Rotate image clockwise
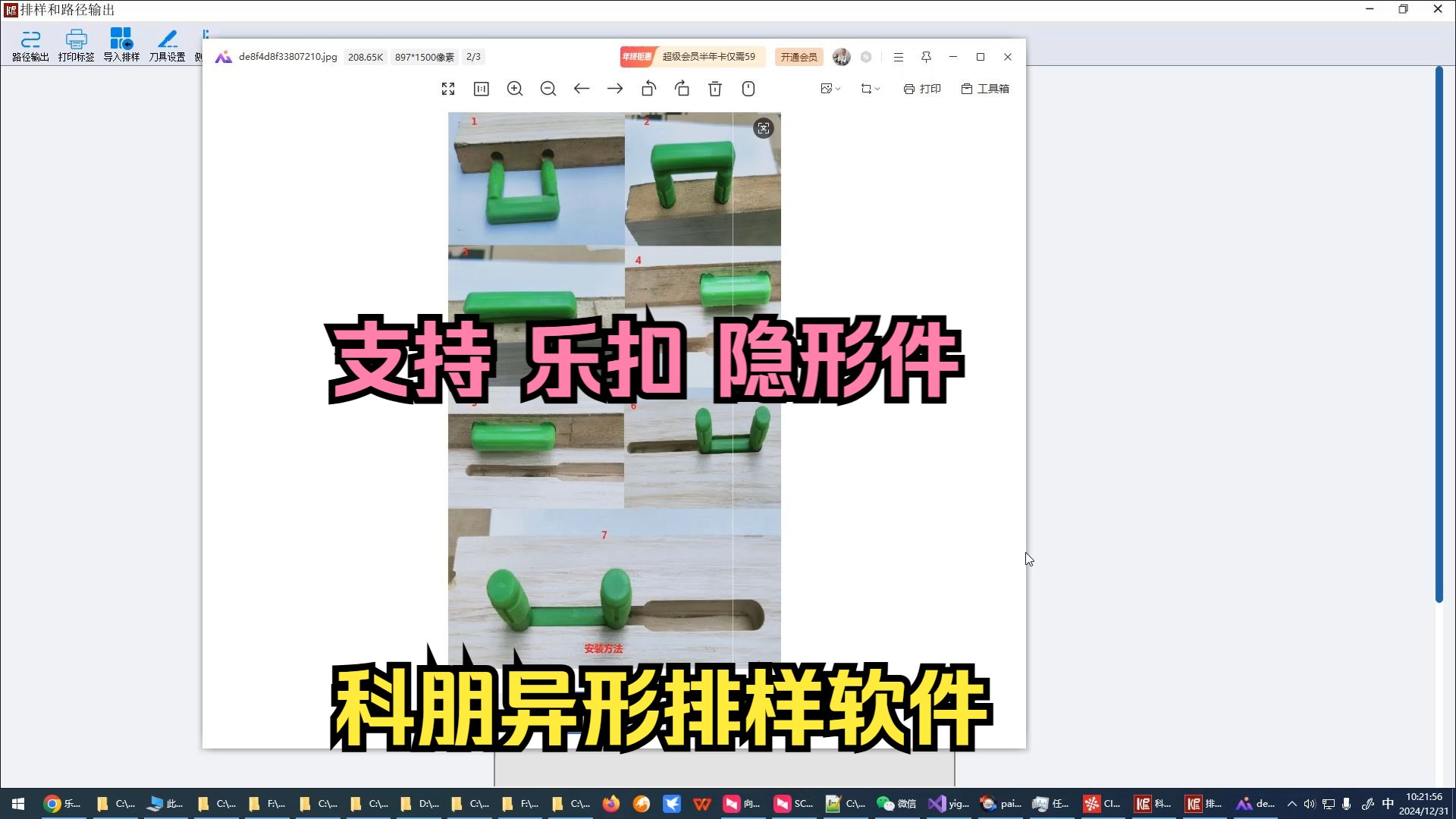 point(682,89)
